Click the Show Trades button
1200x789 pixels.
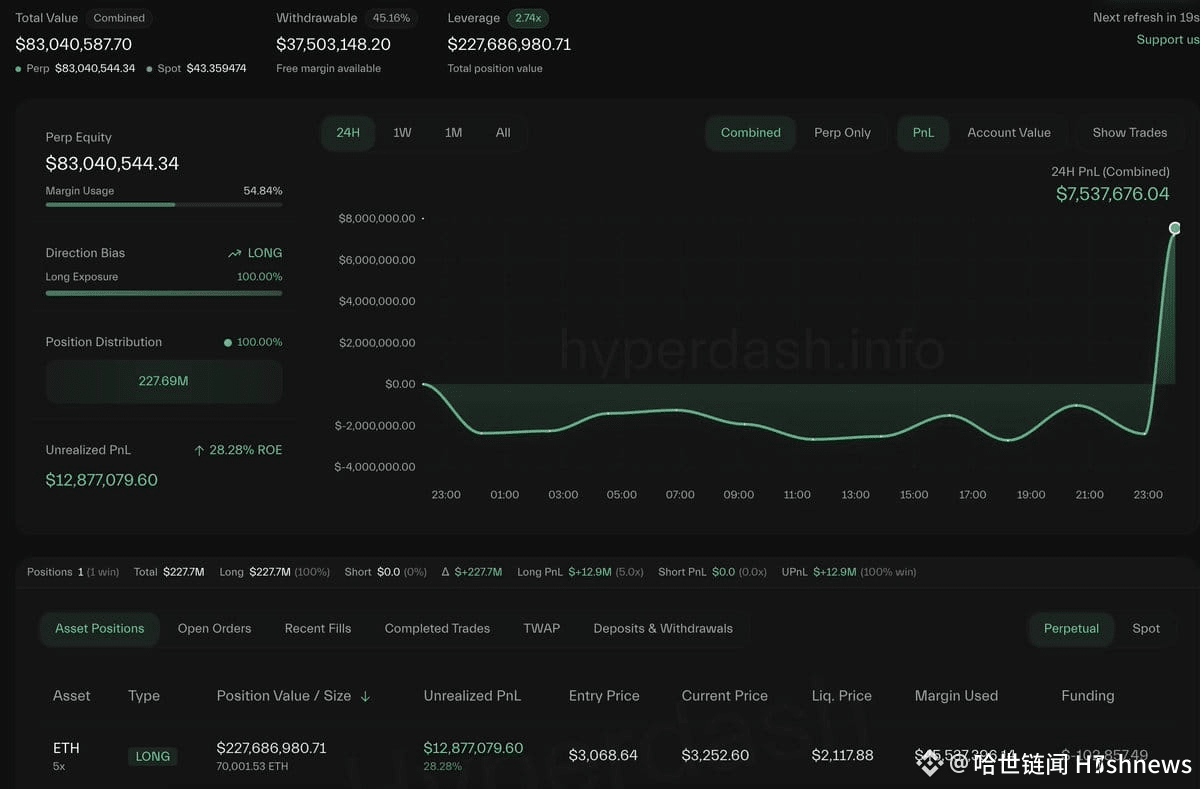coord(1129,133)
